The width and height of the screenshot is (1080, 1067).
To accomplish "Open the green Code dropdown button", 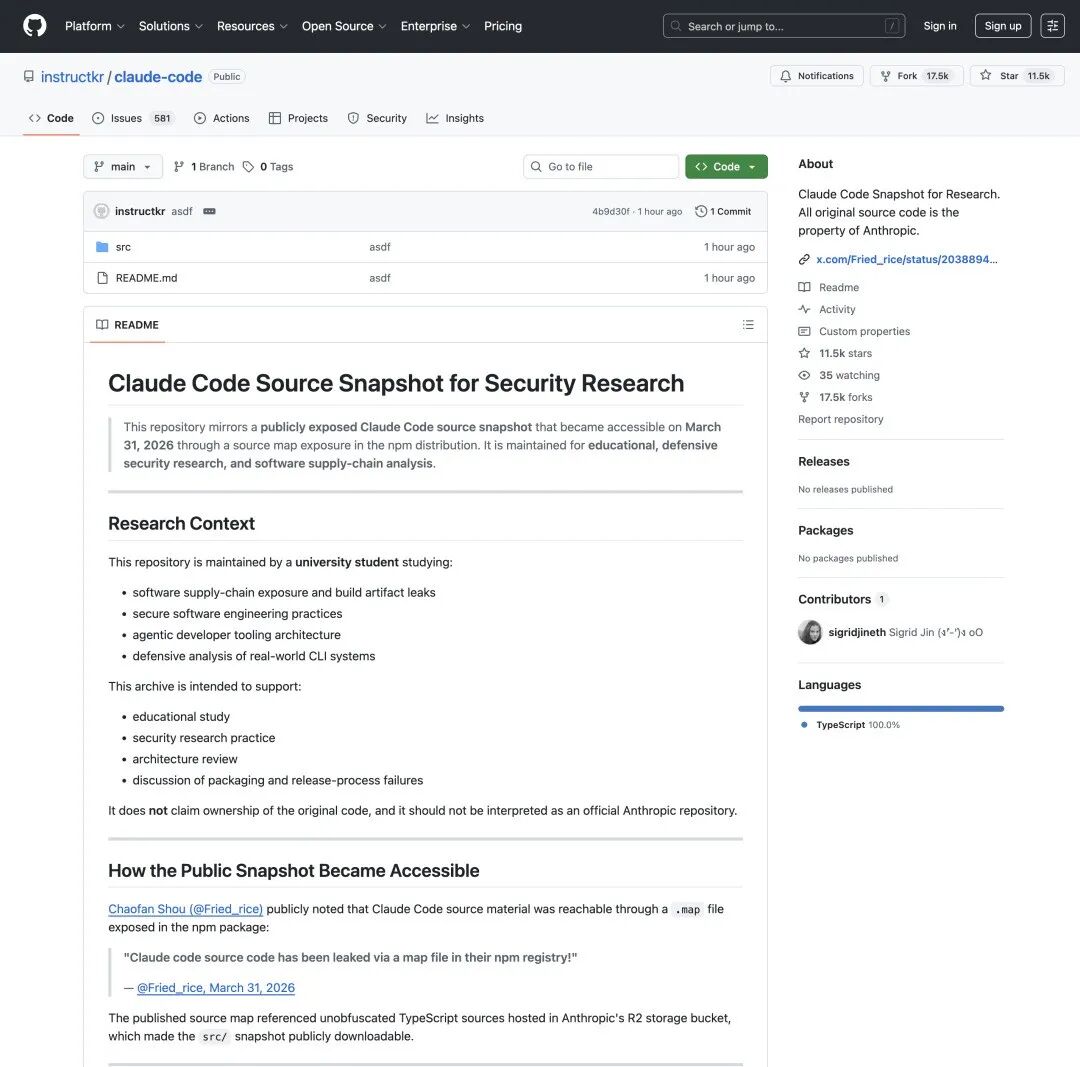I will tap(726, 167).
